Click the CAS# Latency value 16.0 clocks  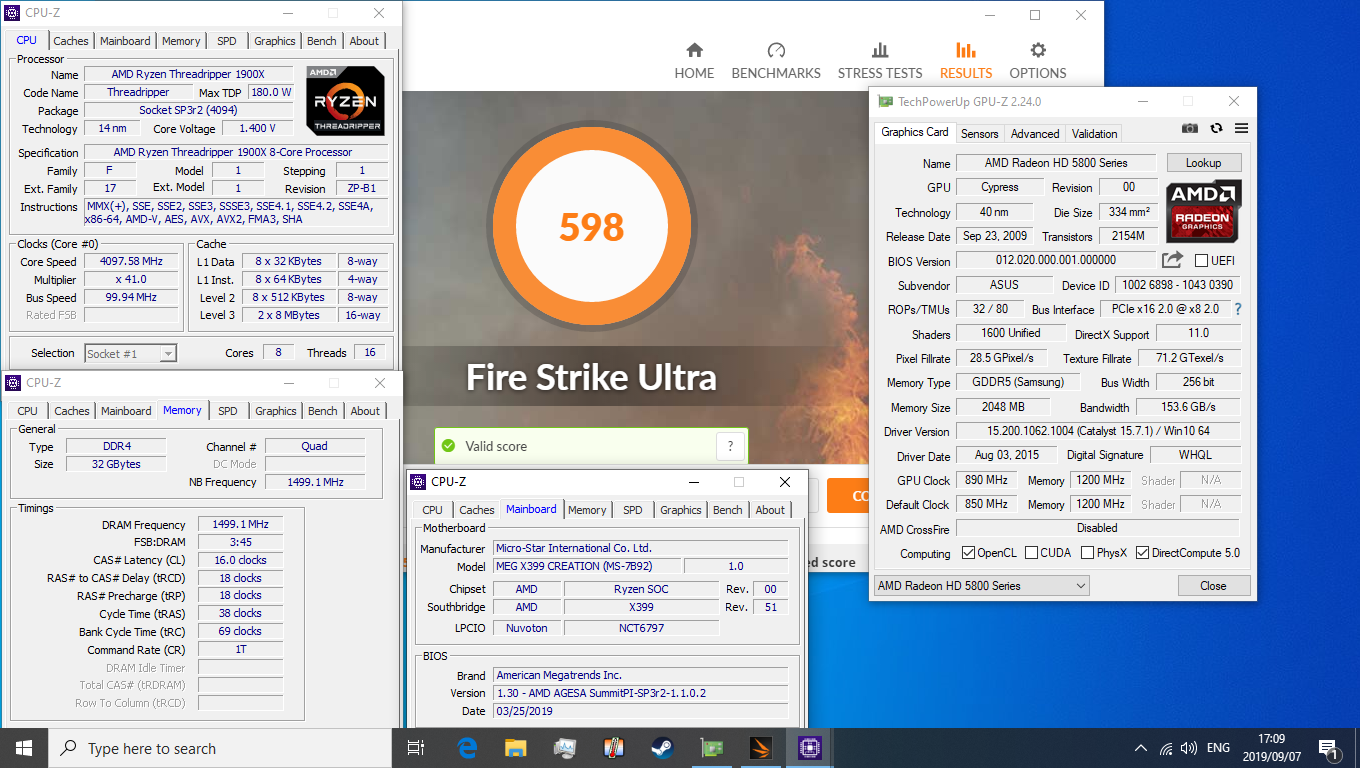(240, 560)
